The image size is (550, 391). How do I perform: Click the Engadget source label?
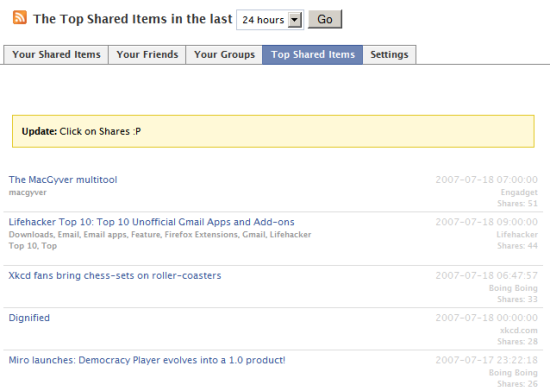pyautogui.click(x=519, y=192)
